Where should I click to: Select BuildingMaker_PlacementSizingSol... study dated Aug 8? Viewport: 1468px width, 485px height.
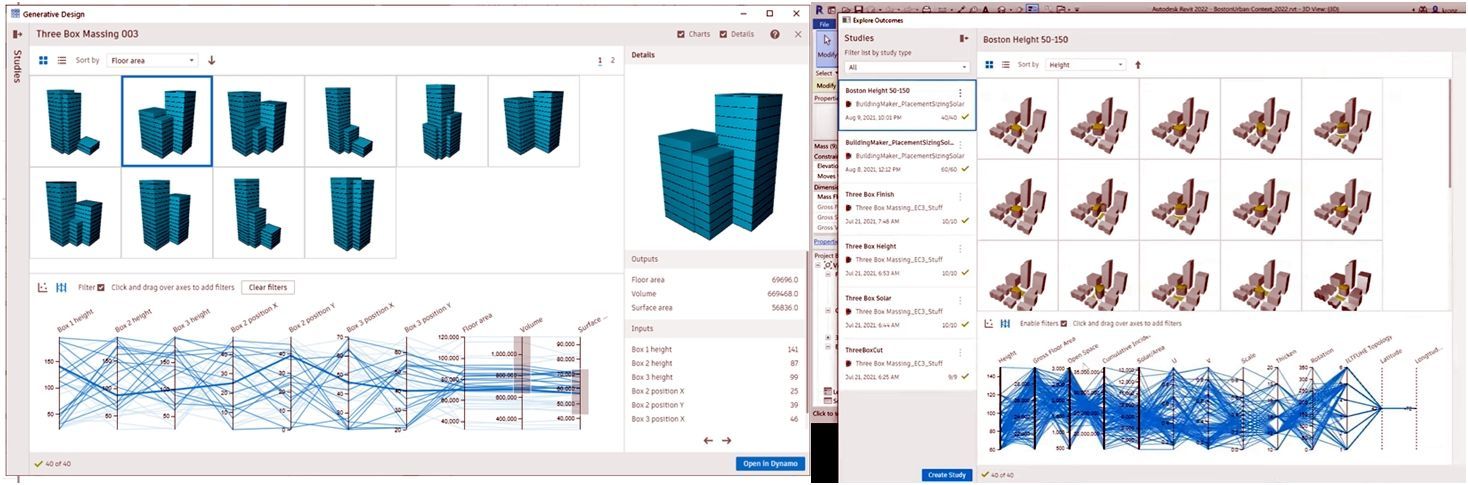[906, 156]
